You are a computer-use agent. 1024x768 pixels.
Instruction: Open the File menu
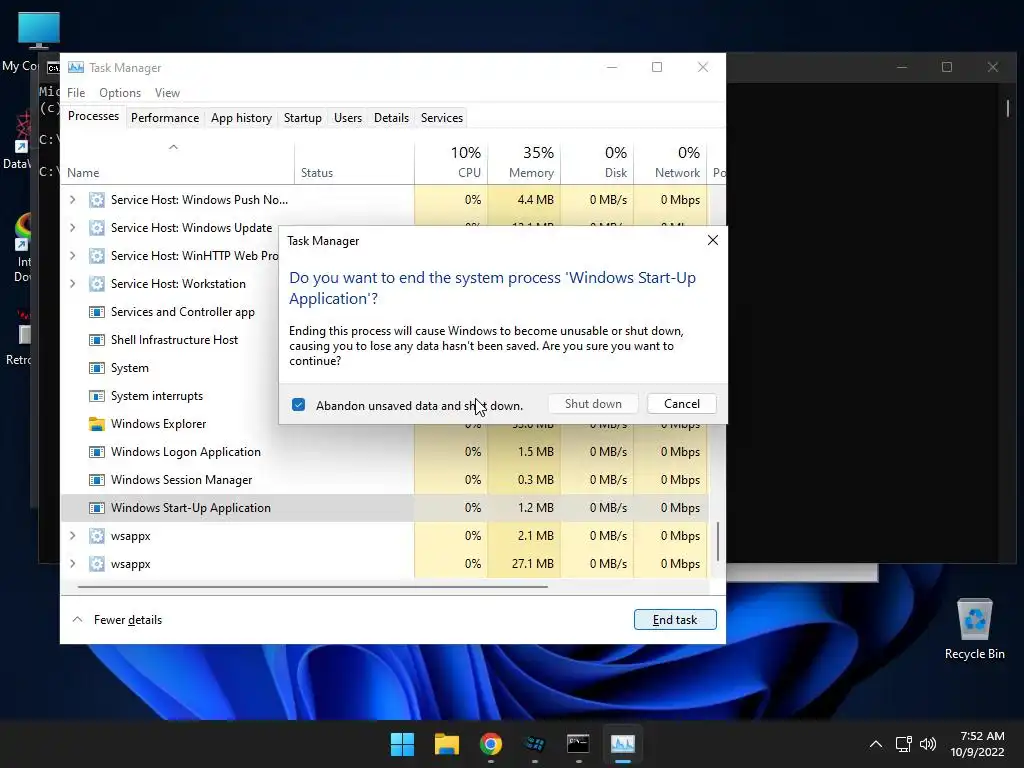point(76,93)
